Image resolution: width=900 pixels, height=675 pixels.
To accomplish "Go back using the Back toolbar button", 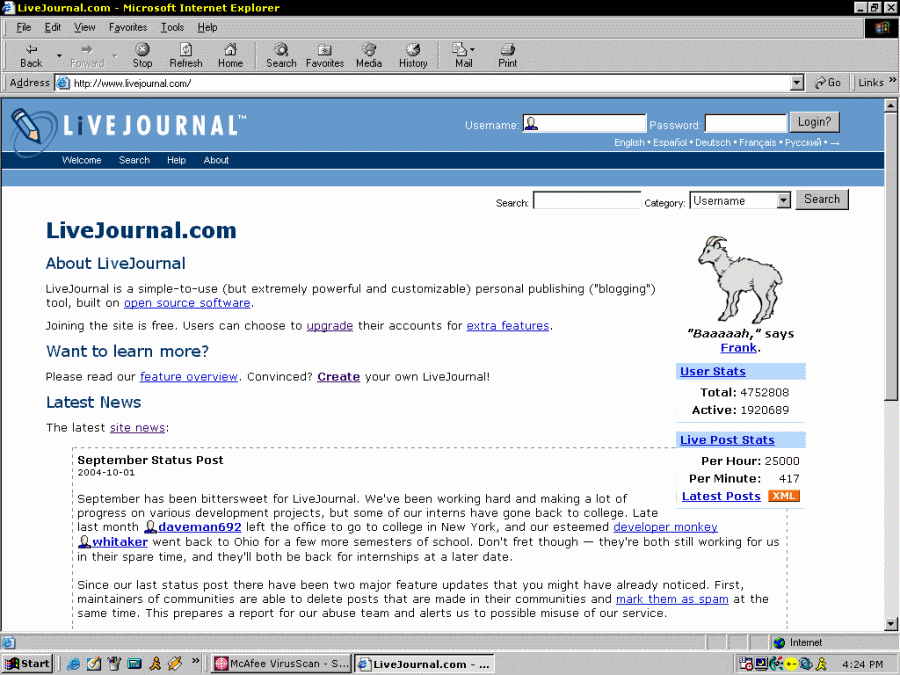I will (31, 56).
